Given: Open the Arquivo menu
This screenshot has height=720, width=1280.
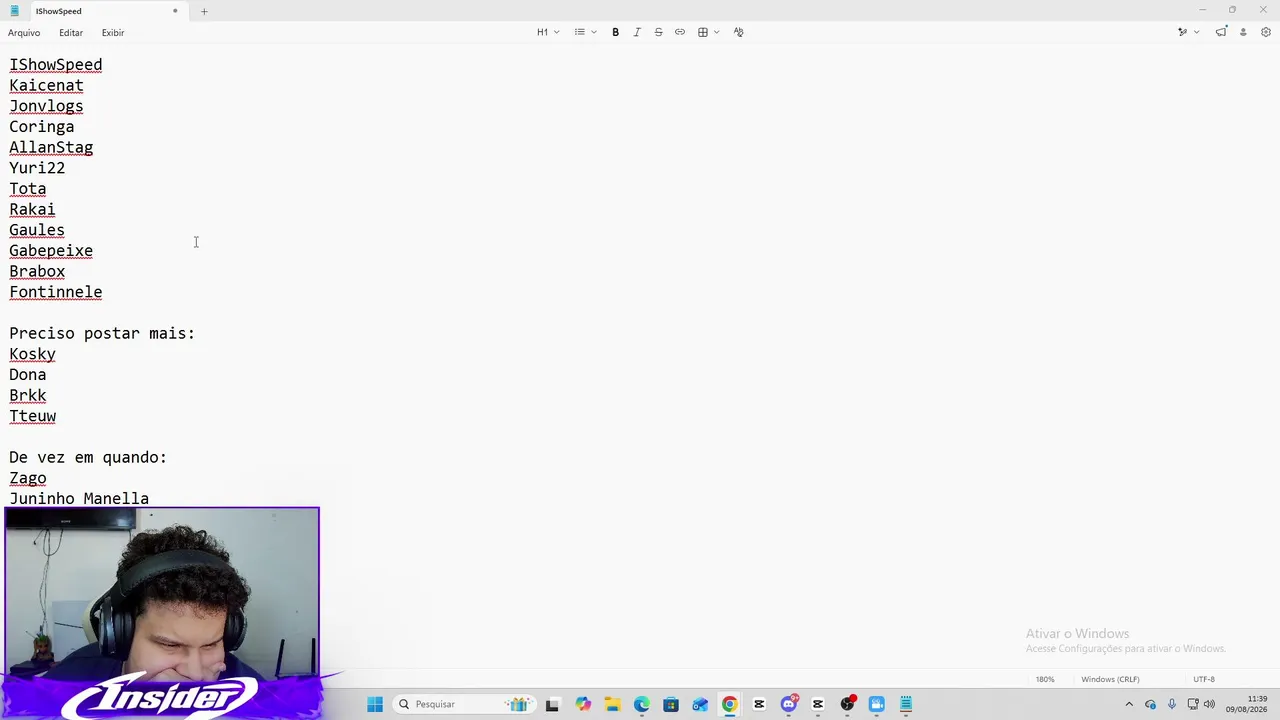Looking at the screenshot, I should (x=24, y=33).
